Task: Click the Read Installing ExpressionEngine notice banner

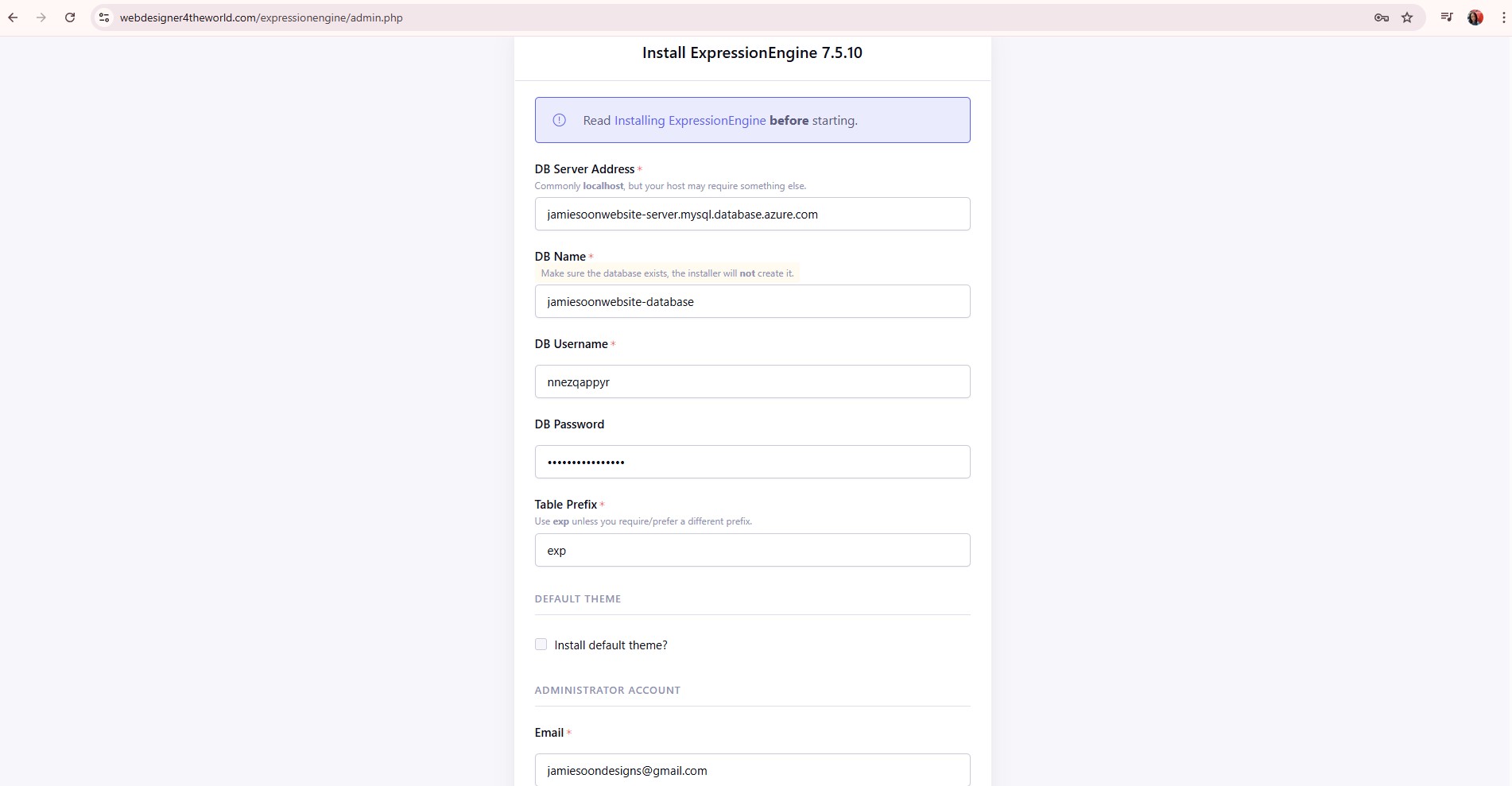Action: coord(752,120)
